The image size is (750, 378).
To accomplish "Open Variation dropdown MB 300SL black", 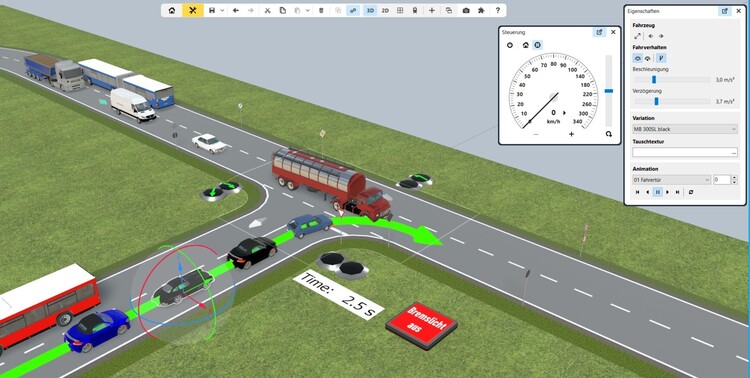I will (x=685, y=129).
